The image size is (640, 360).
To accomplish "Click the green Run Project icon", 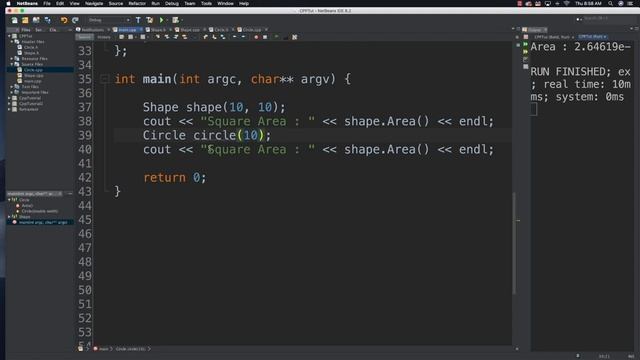I will [x=162, y=20].
